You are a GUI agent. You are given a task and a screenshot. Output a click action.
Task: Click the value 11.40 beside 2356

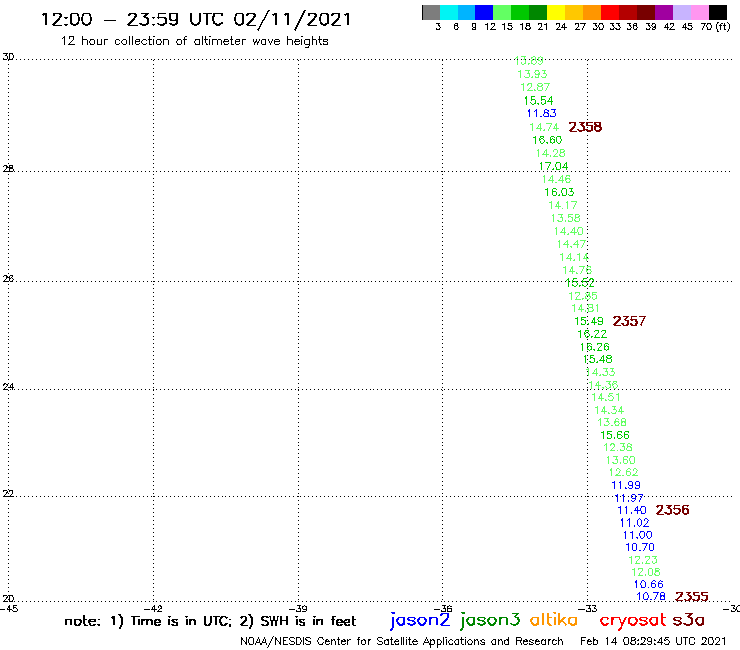click(x=632, y=510)
